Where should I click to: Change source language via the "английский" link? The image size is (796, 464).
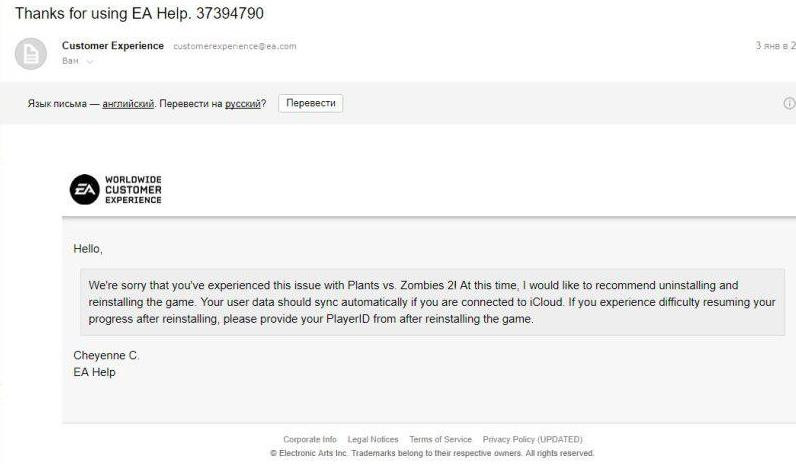(x=128, y=104)
